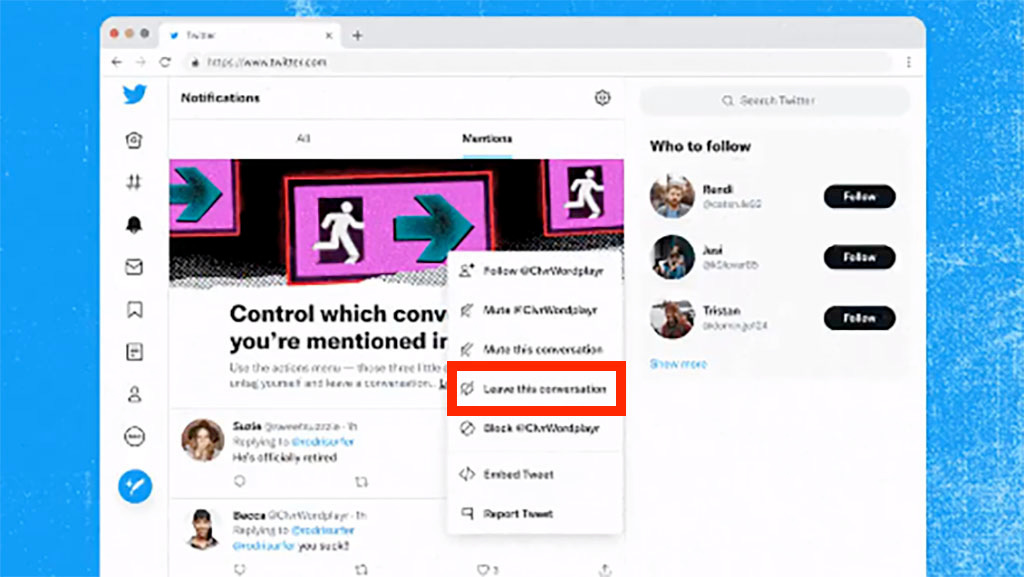Open the Home icon in sidebar
The width and height of the screenshot is (1024, 577).
tap(134, 140)
